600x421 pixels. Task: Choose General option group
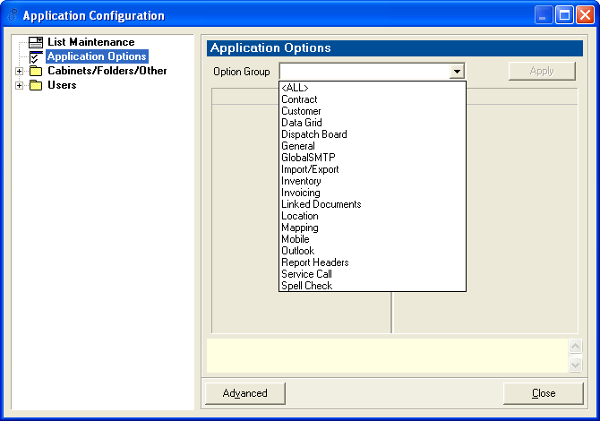(x=372, y=146)
